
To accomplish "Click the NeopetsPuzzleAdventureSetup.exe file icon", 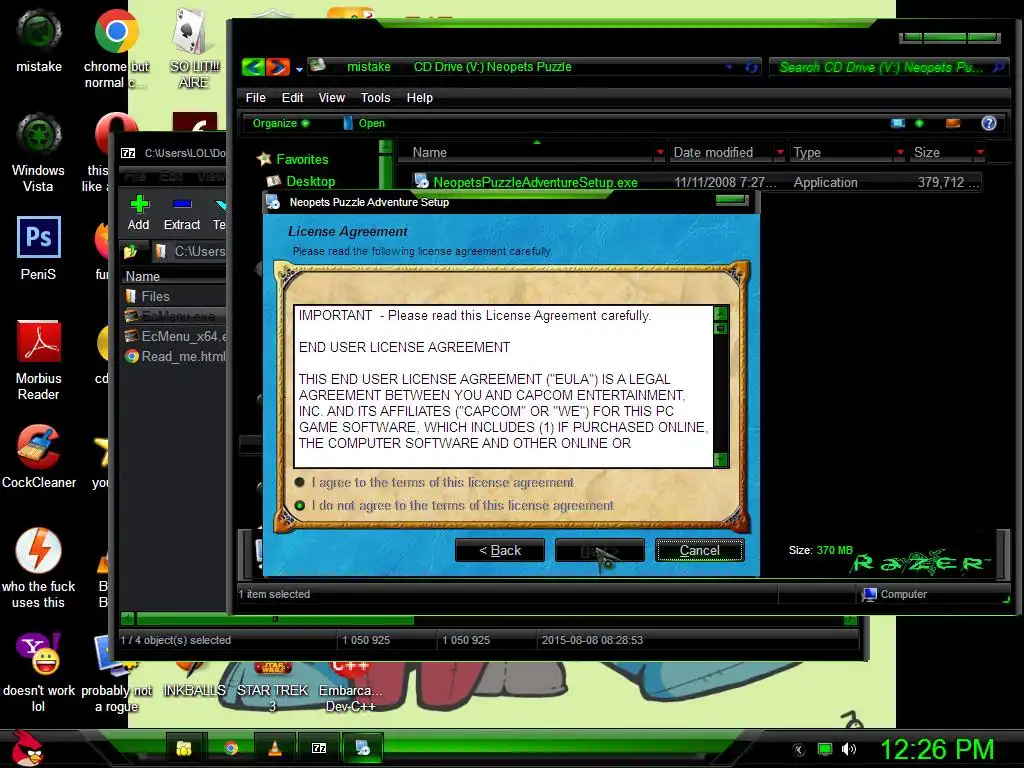I will point(421,182).
